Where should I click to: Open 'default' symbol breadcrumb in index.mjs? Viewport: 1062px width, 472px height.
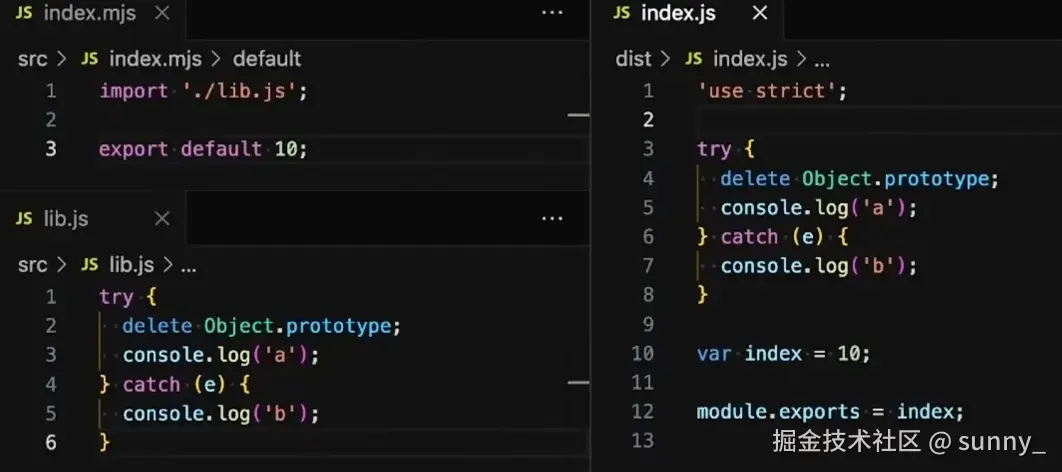click(x=267, y=59)
